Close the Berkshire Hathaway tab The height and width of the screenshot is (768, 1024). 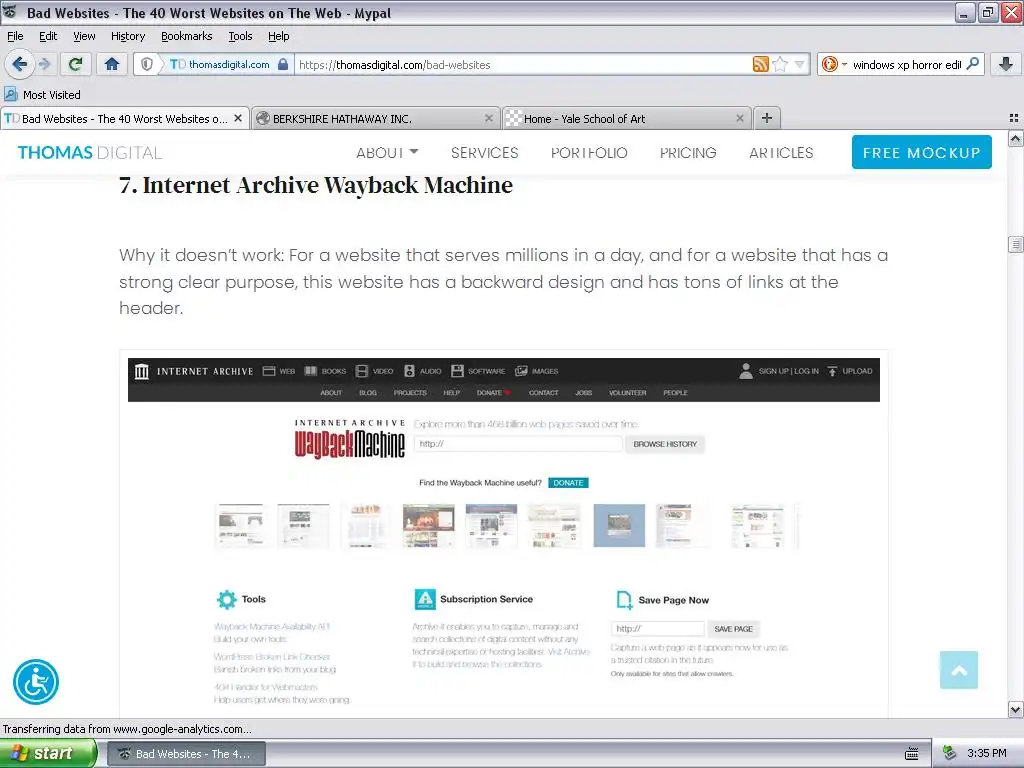488,118
